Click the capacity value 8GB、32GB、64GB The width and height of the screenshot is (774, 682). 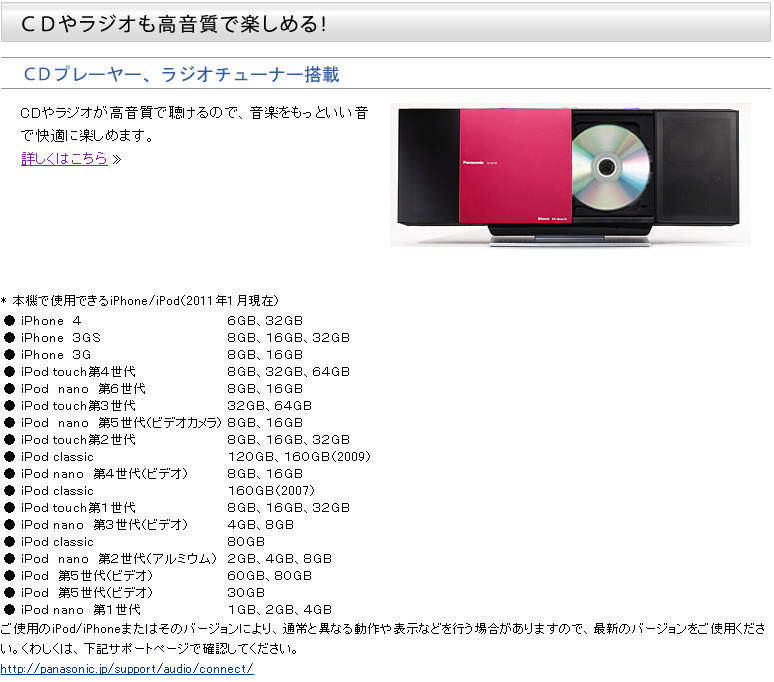point(289,372)
